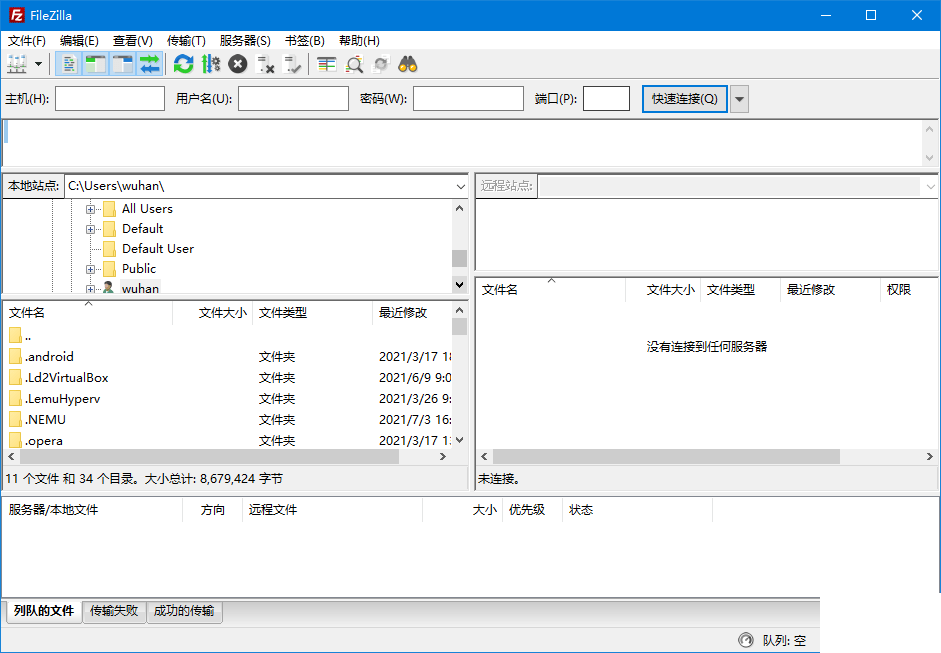Click the 快速连接 button
This screenshot has width=941, height=653.
pos(684,98)
